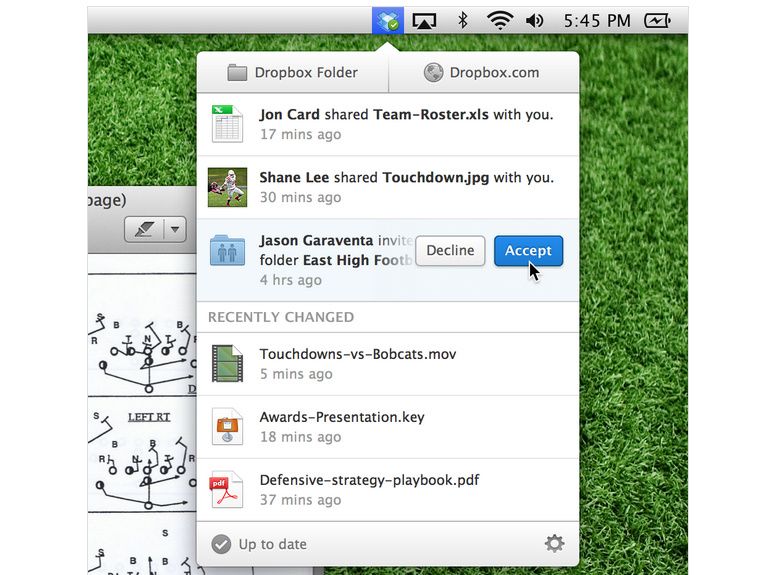This screenshot has width=760, height=575.
Task: Click the Bluetooth icon in menu bar
Action: click(x=463, y=20)
